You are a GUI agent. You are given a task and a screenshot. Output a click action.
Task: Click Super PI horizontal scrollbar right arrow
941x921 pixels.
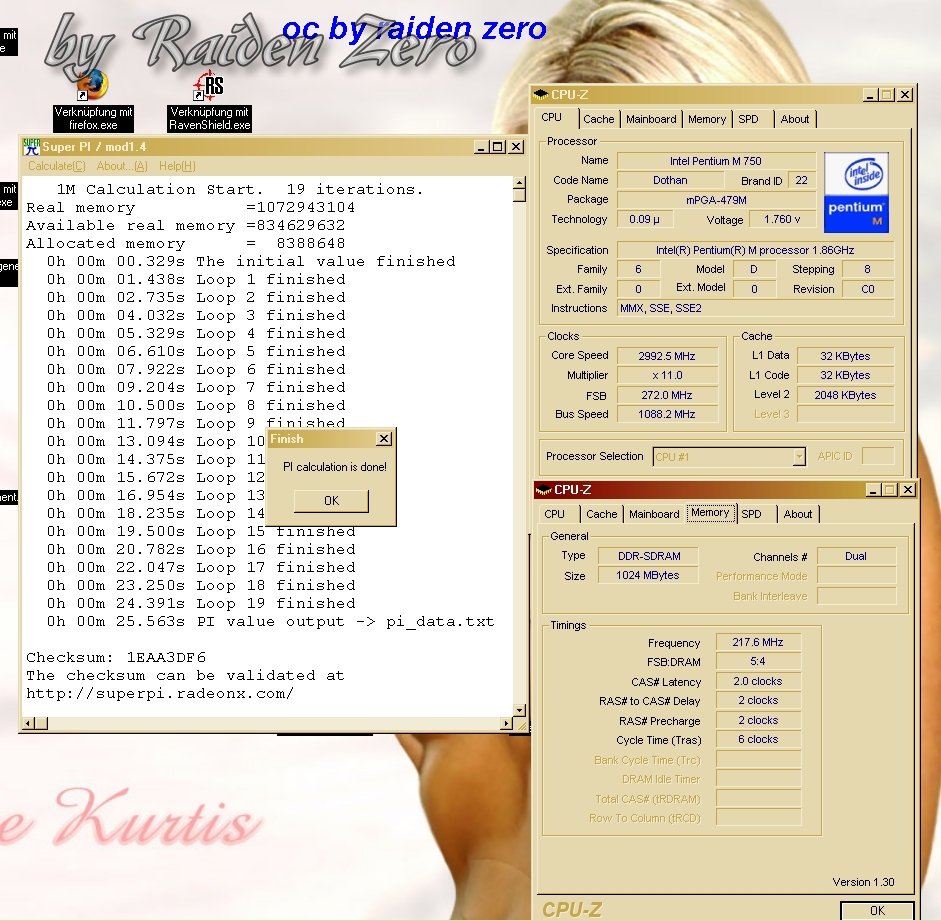coord(507,724)
